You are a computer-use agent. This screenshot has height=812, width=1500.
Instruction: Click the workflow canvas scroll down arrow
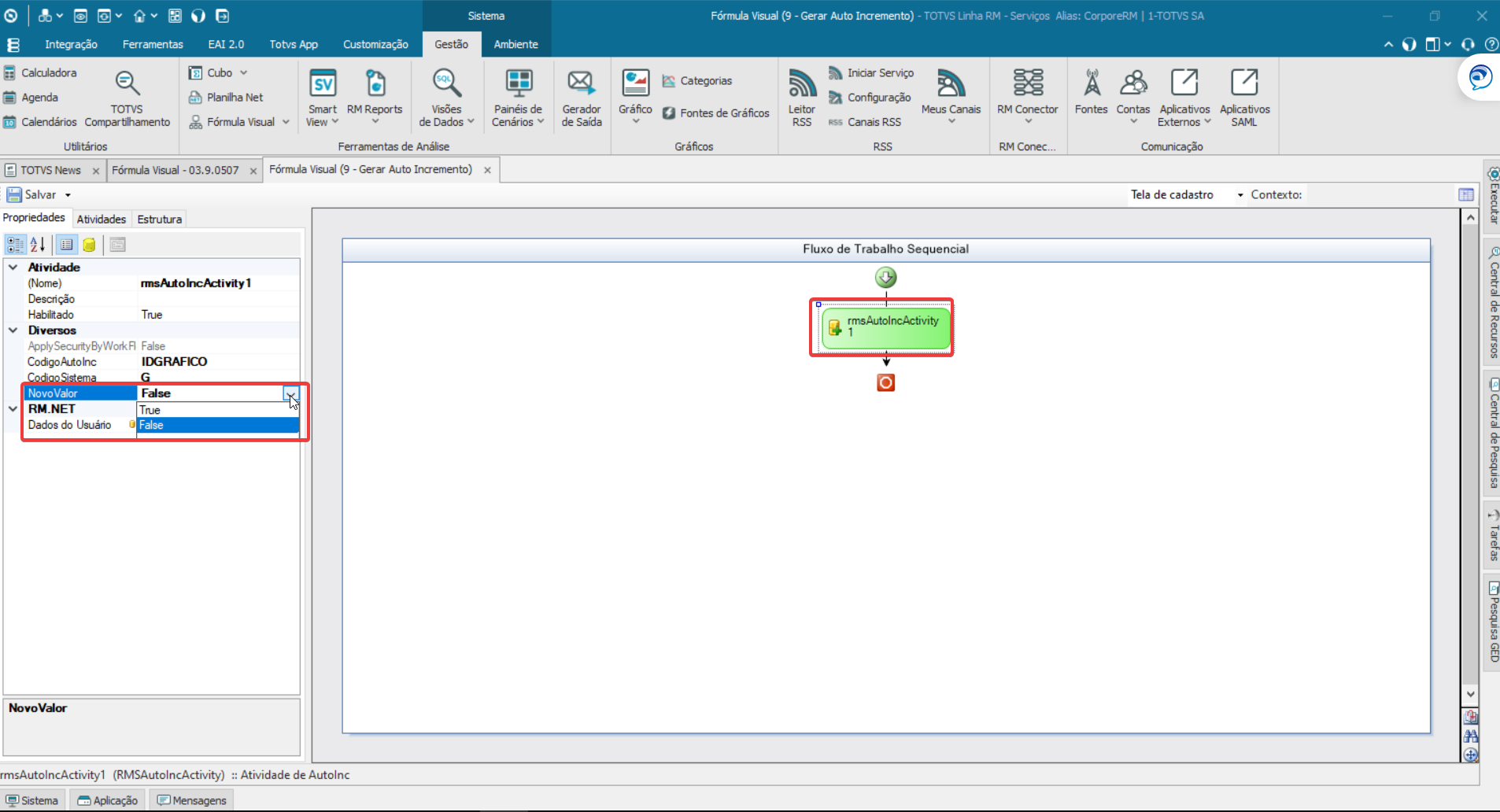(1470, 695)
